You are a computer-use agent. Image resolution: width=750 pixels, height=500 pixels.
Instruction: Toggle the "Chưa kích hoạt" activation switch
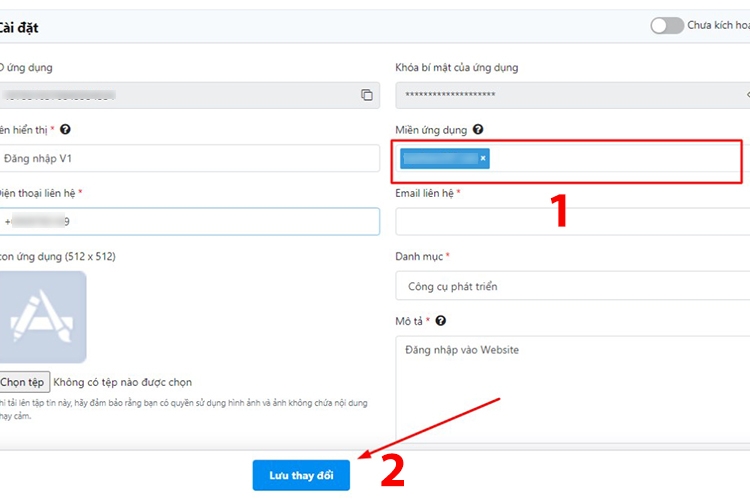666,25
